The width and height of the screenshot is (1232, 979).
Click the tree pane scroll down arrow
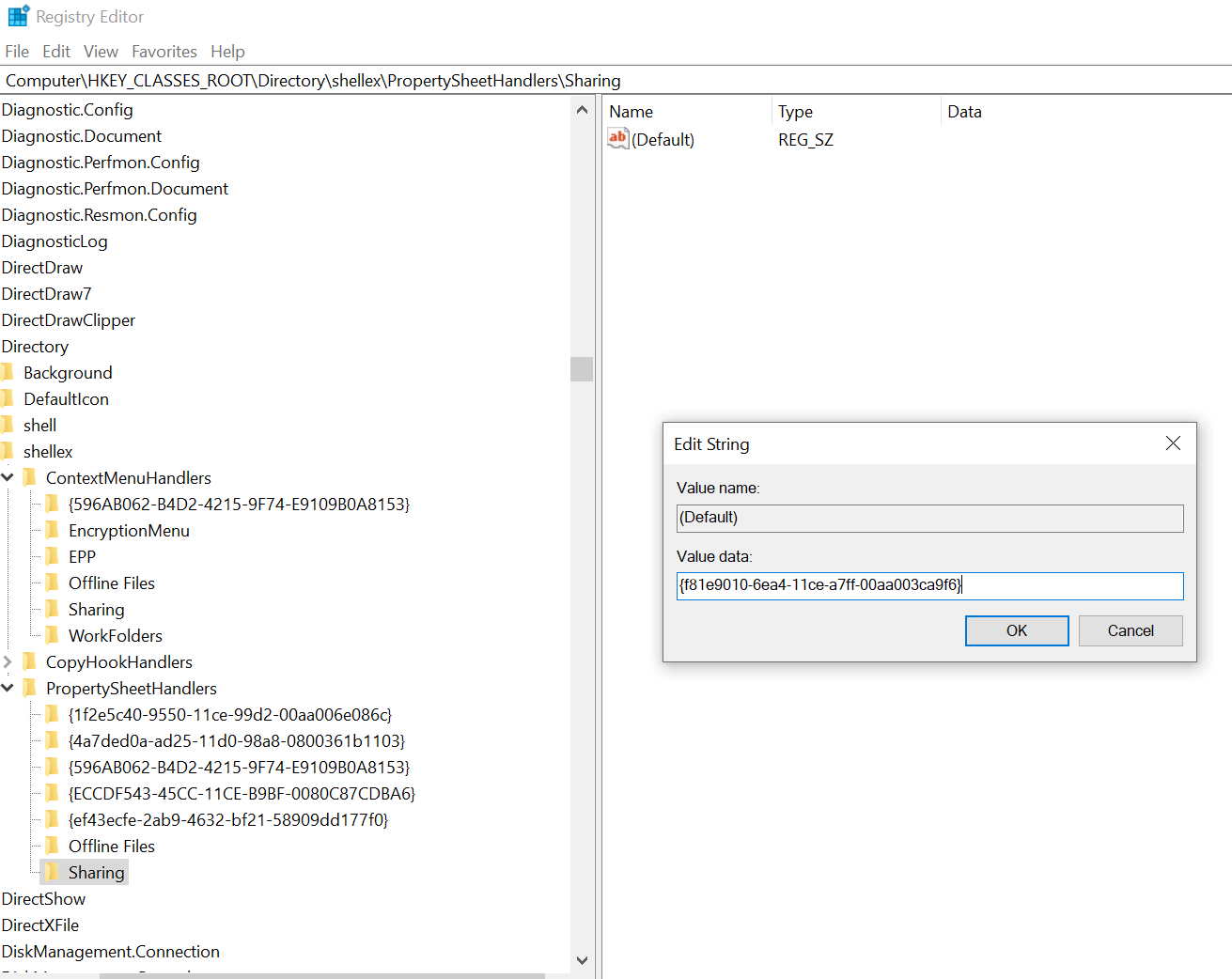[x=582, y=960]
